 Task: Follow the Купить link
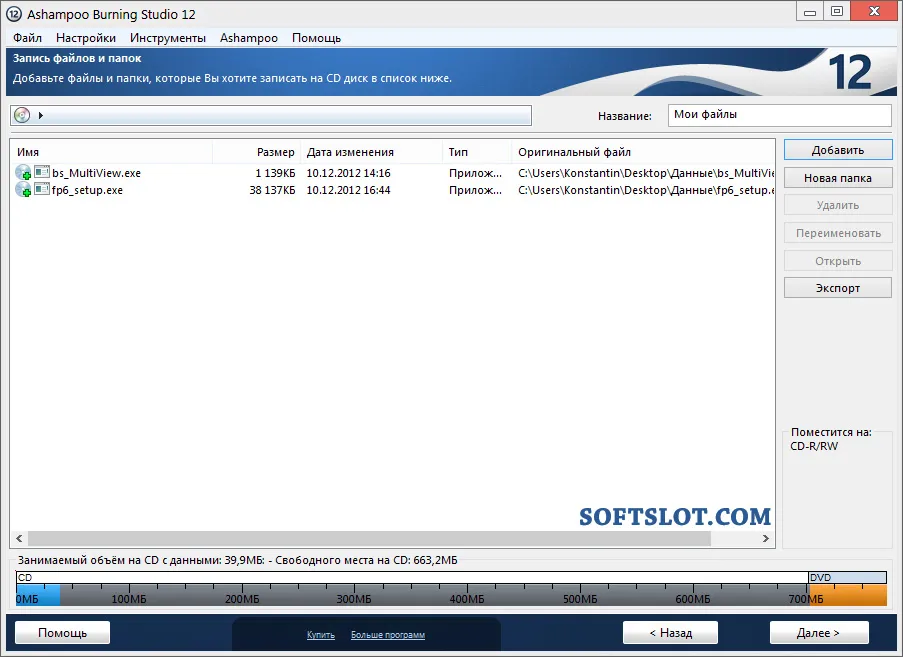click(321, 635)
